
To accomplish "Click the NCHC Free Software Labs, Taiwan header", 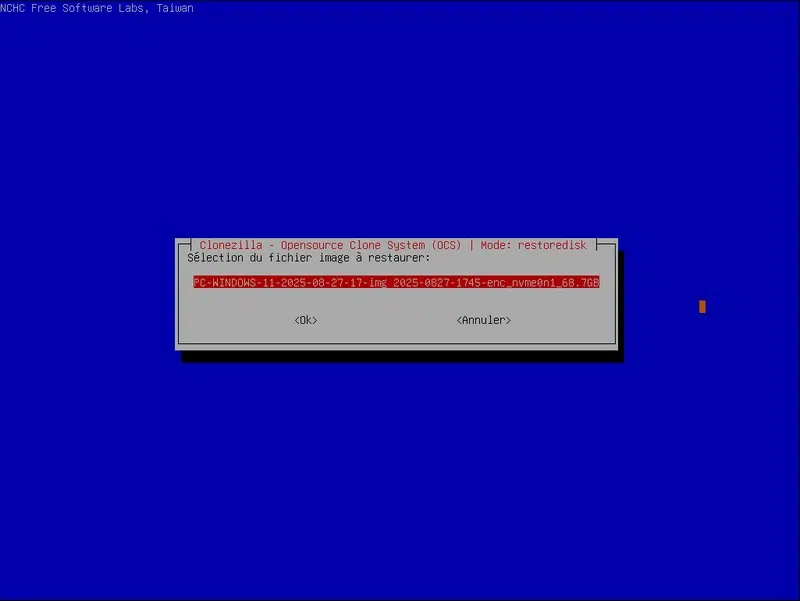I will 97,8.
